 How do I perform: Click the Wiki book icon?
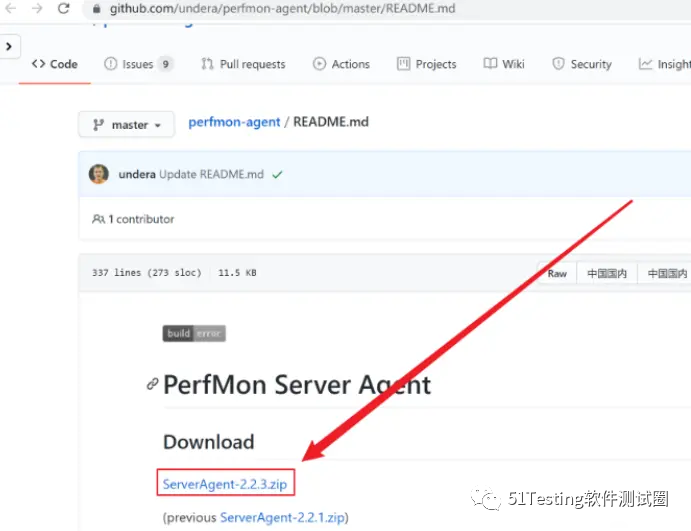click(490, 64)
